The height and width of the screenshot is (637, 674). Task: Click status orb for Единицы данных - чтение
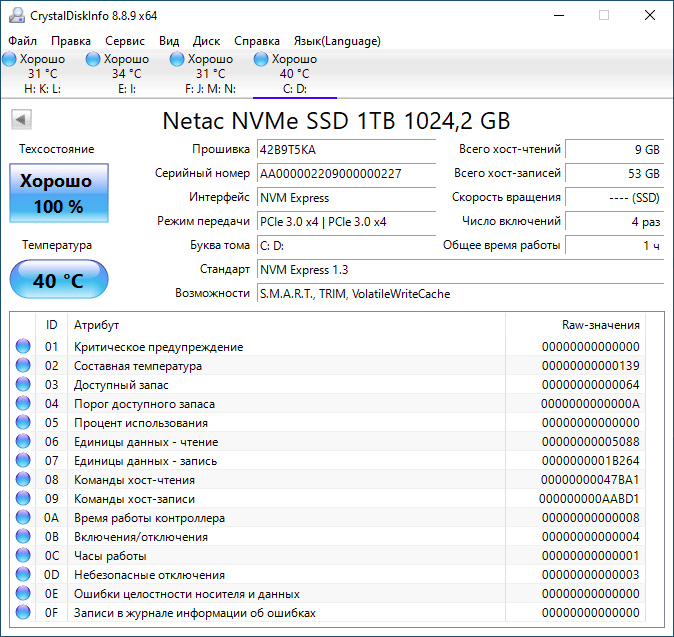tap(23, 441)
